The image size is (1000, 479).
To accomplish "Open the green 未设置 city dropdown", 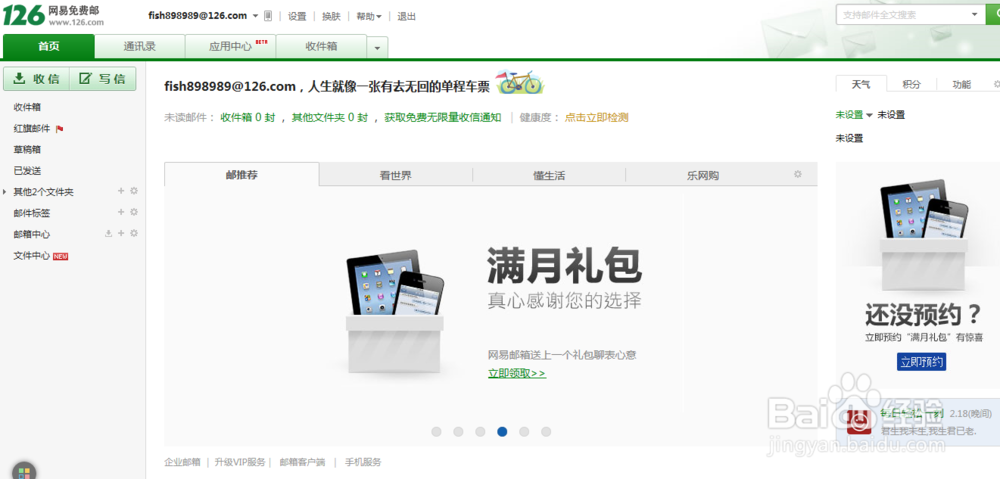I will (854, 115).
